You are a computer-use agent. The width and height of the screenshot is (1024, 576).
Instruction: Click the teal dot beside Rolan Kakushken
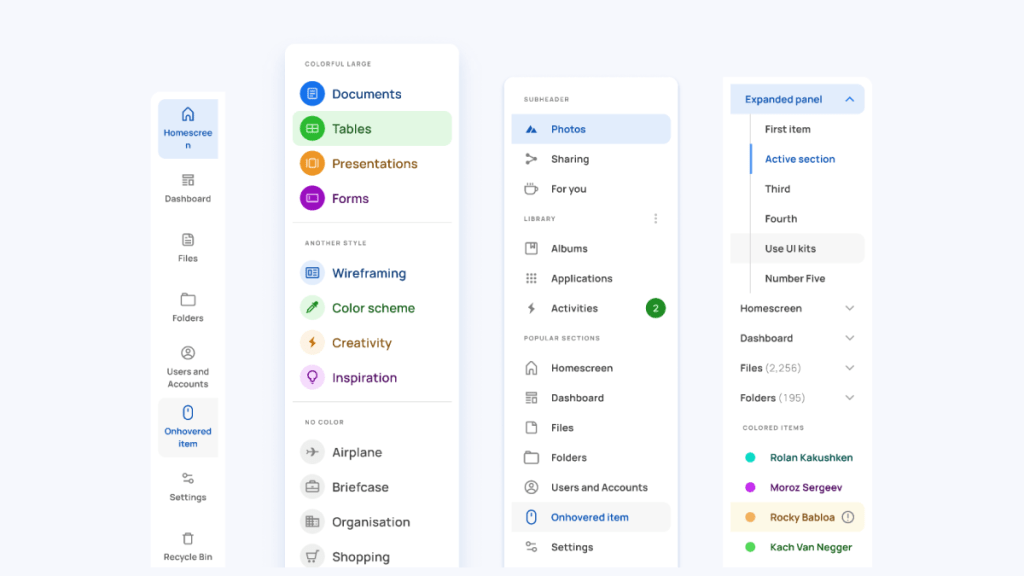[750, 458]
